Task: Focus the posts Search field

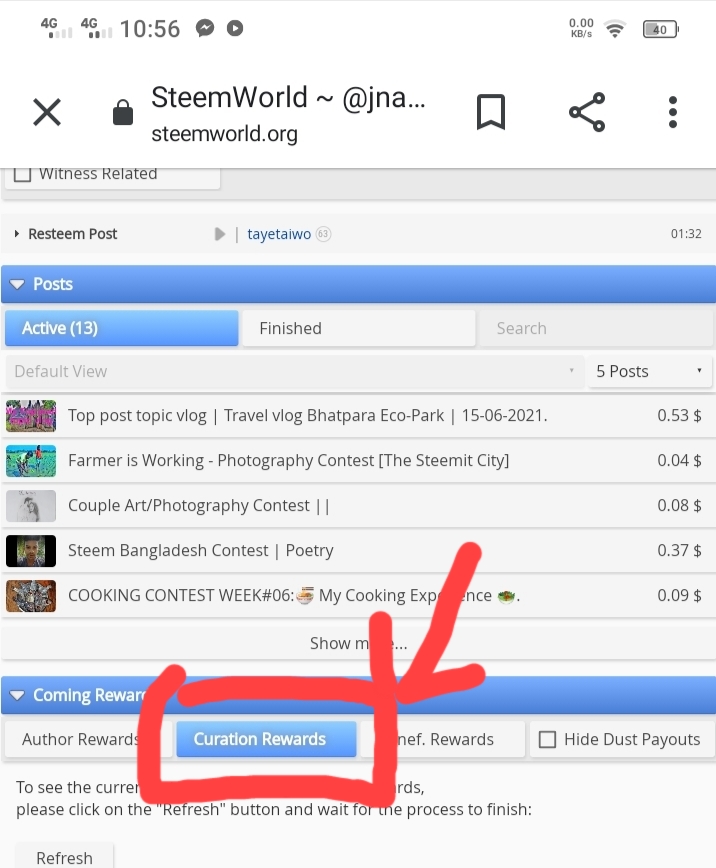Action: point(596,328)
